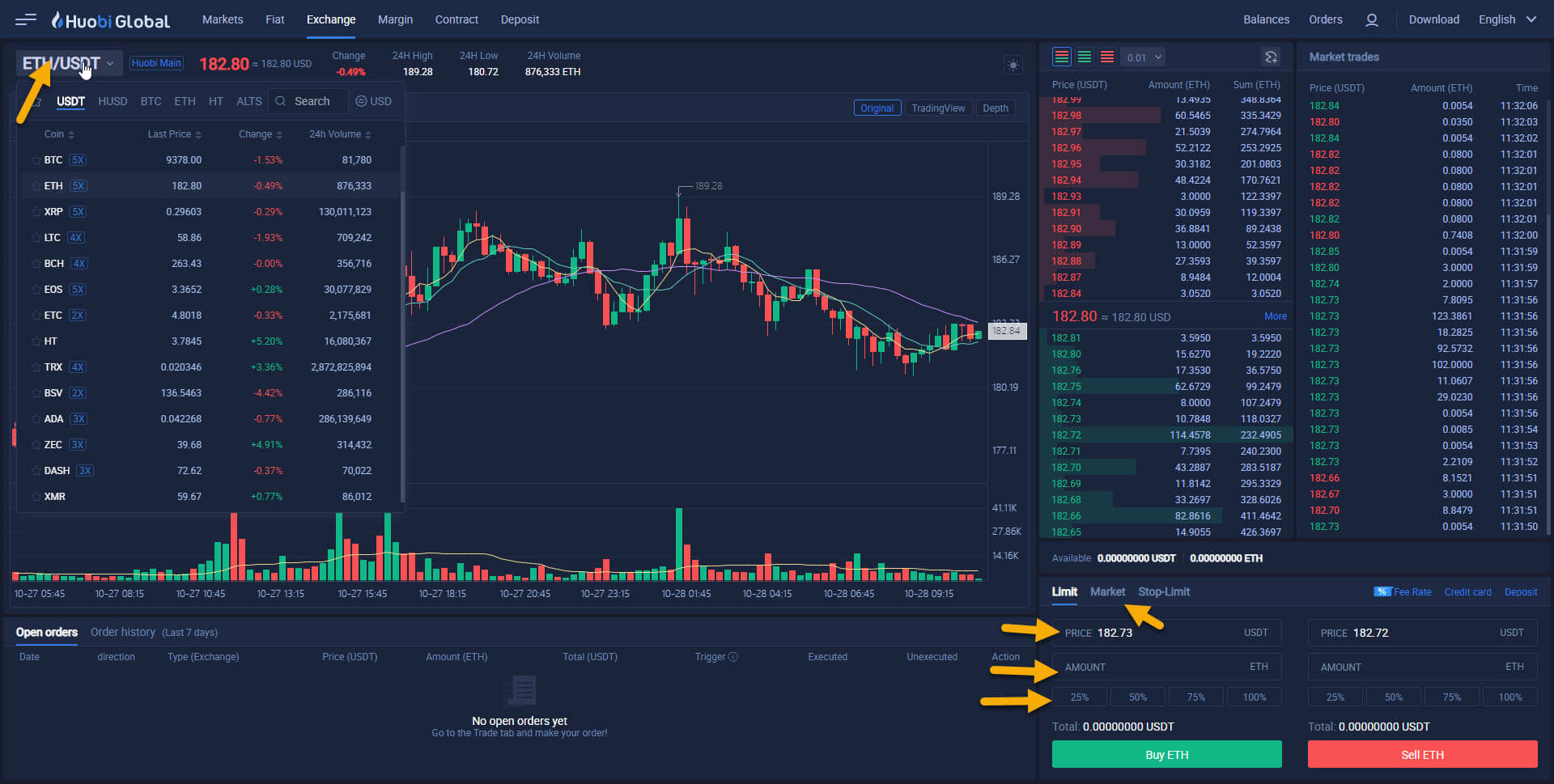The height and width of the screenshot is (784, 1554).
Task: Sort coin list by Coin name
Action: 59,134
